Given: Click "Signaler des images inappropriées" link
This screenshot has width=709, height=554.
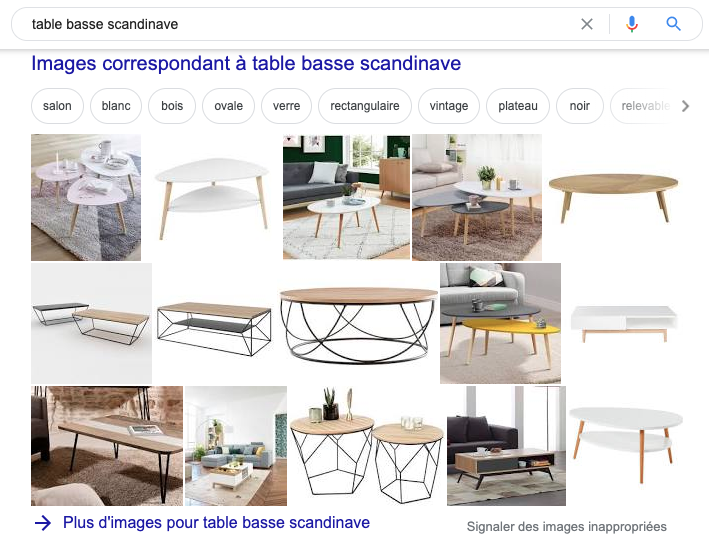Looking at the screenshot, I should pyautogui.click(x=567, y=527).
